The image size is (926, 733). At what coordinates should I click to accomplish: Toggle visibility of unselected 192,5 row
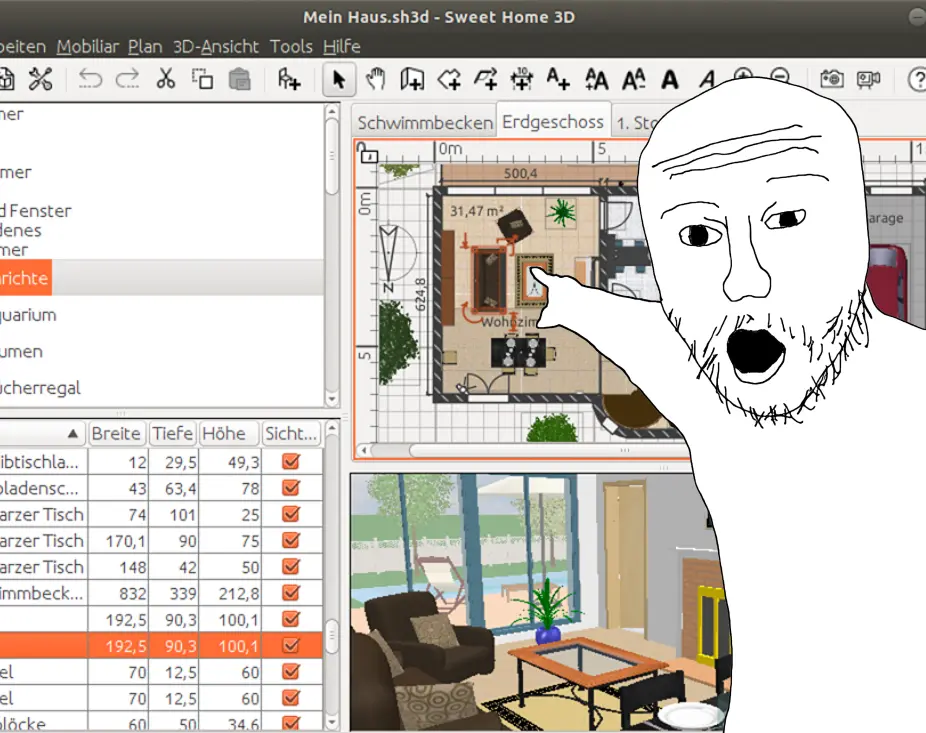point(291,619)
